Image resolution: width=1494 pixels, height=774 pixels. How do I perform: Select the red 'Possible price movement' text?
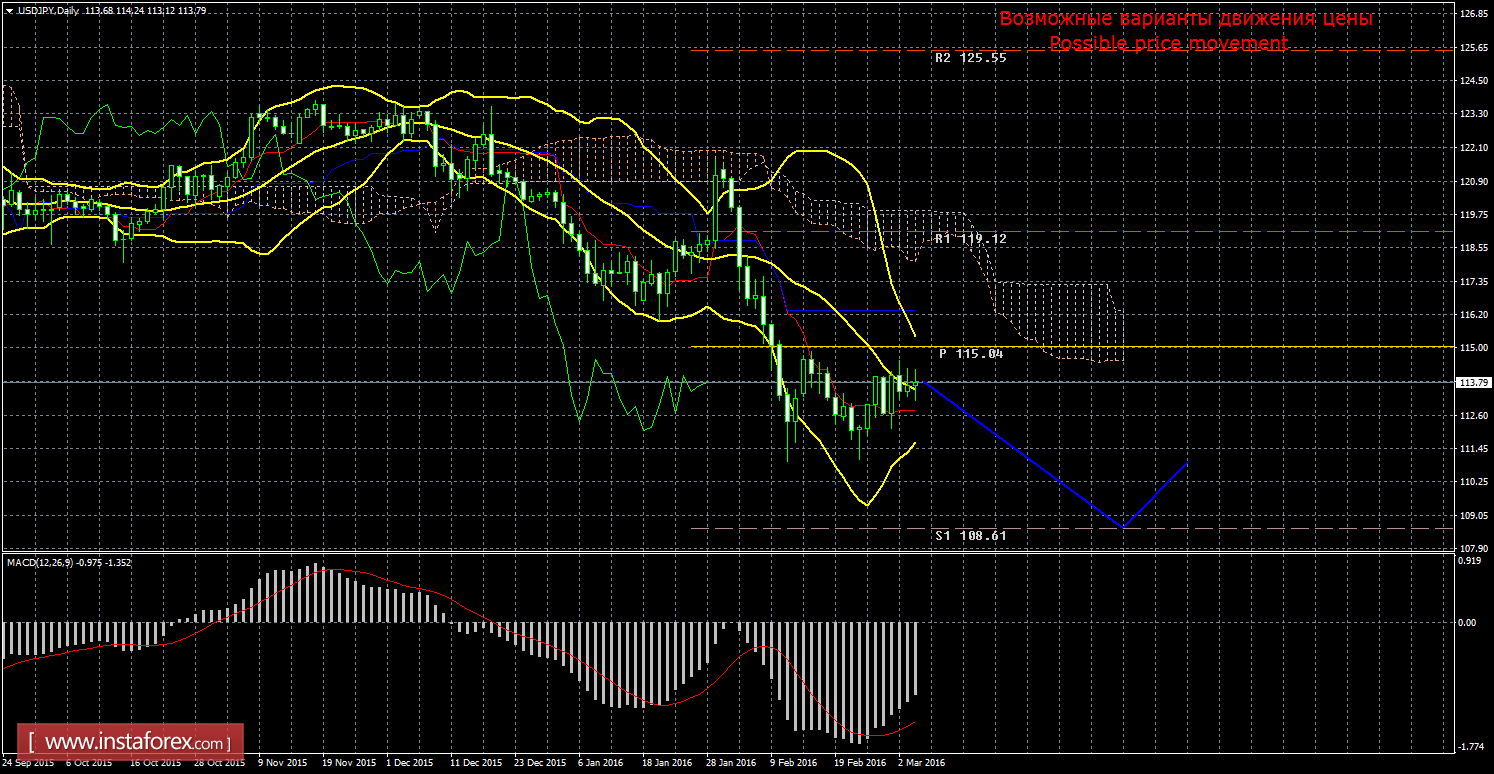tap(1168, 44)
